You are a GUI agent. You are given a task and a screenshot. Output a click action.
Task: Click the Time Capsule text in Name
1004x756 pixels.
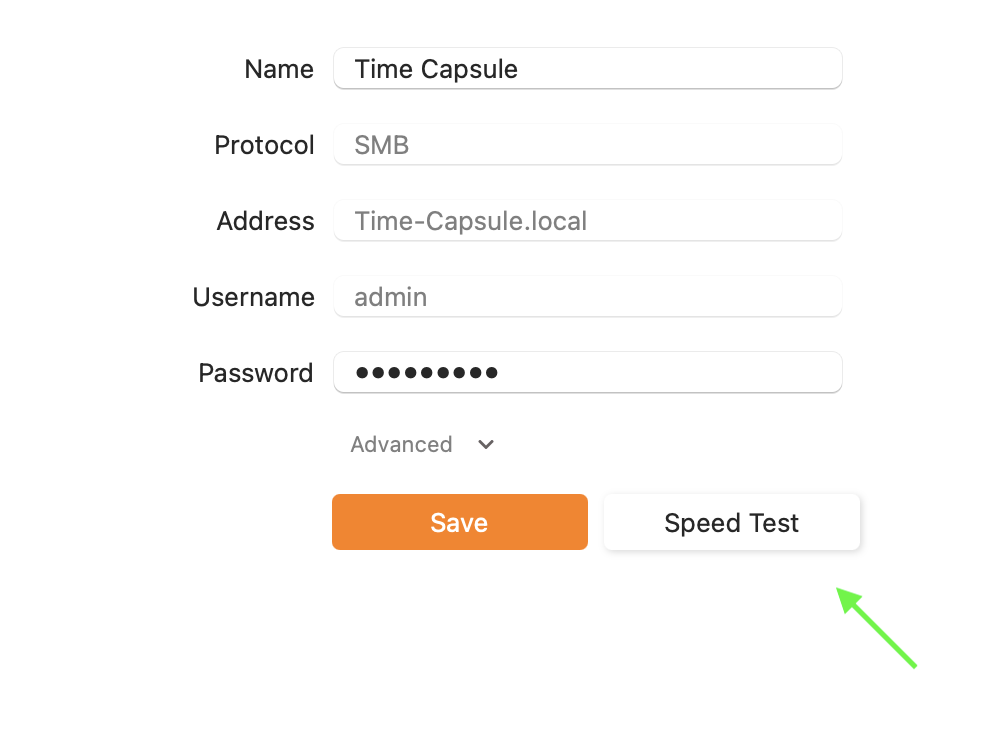(x=436, y=69)
